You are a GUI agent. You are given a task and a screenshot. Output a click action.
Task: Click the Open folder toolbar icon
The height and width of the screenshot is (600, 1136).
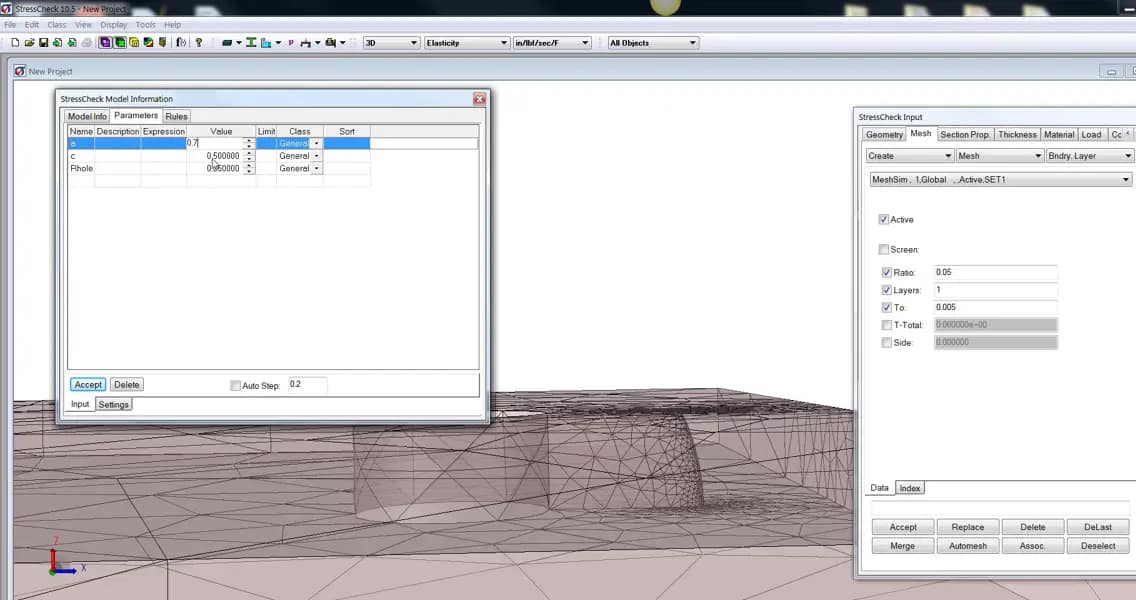(x=29, y=43)
